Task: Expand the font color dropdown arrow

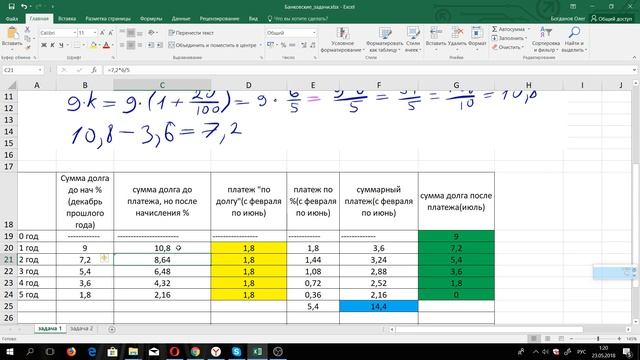Action: 112,45
